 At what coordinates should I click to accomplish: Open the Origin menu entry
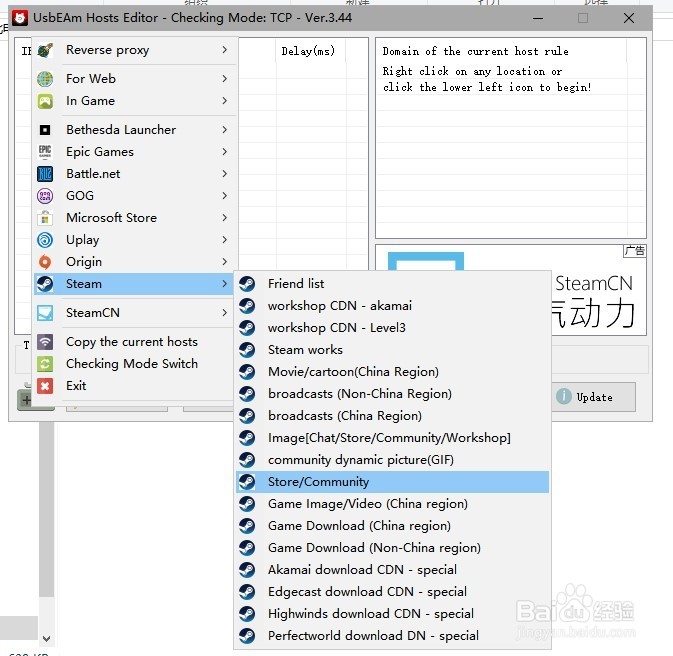[x=133, y=262]
